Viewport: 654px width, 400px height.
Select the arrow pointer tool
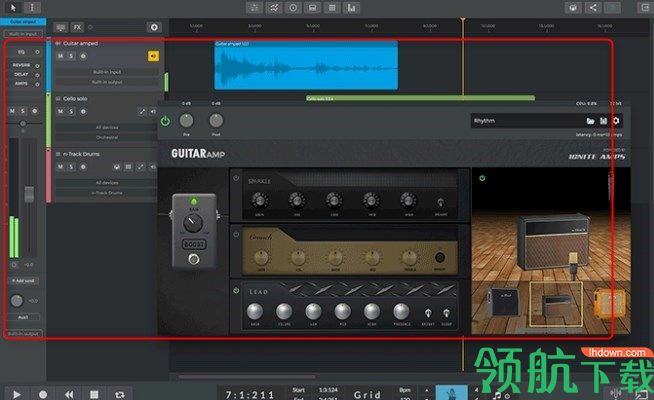tap(13, 8)
